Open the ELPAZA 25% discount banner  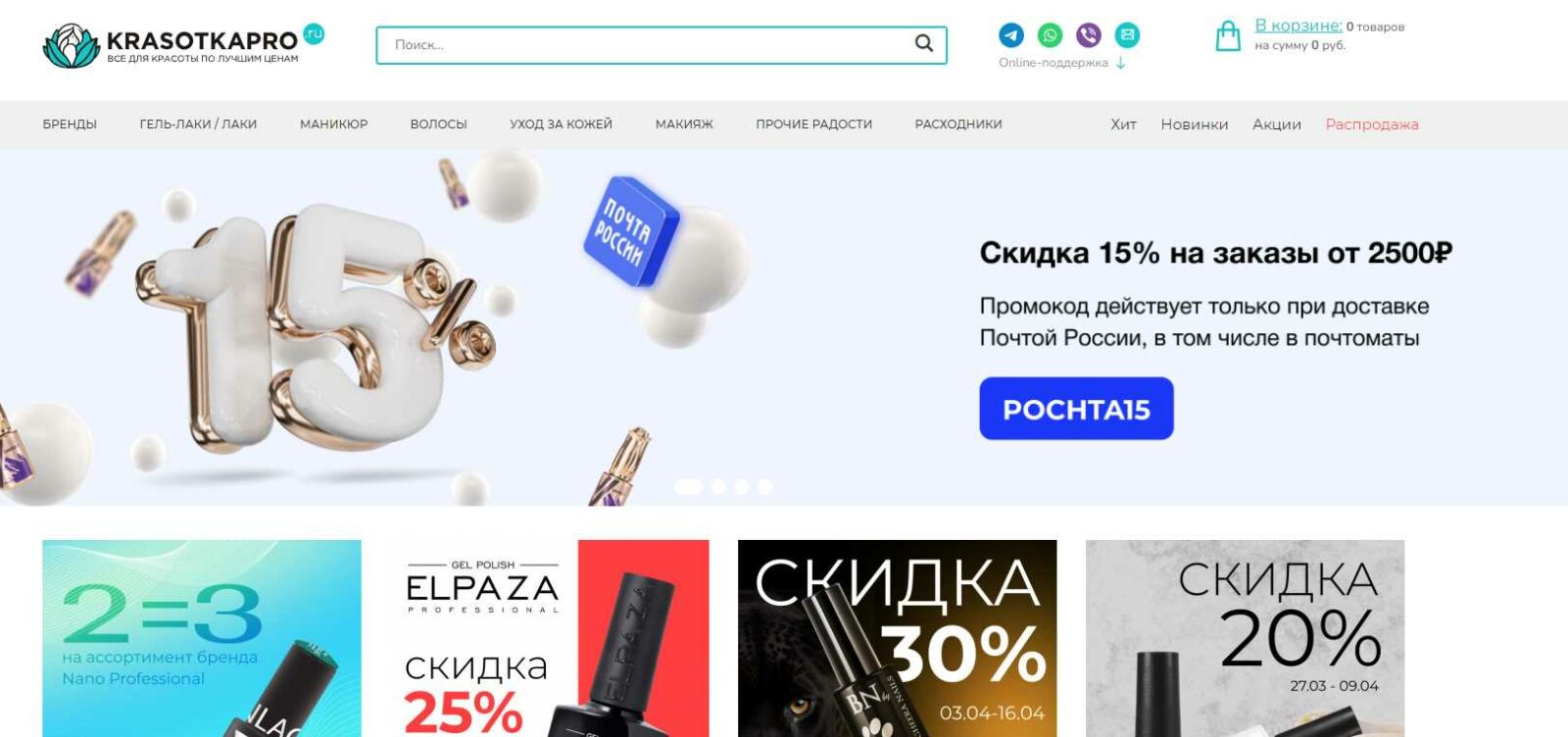click(x=549, y=638)
